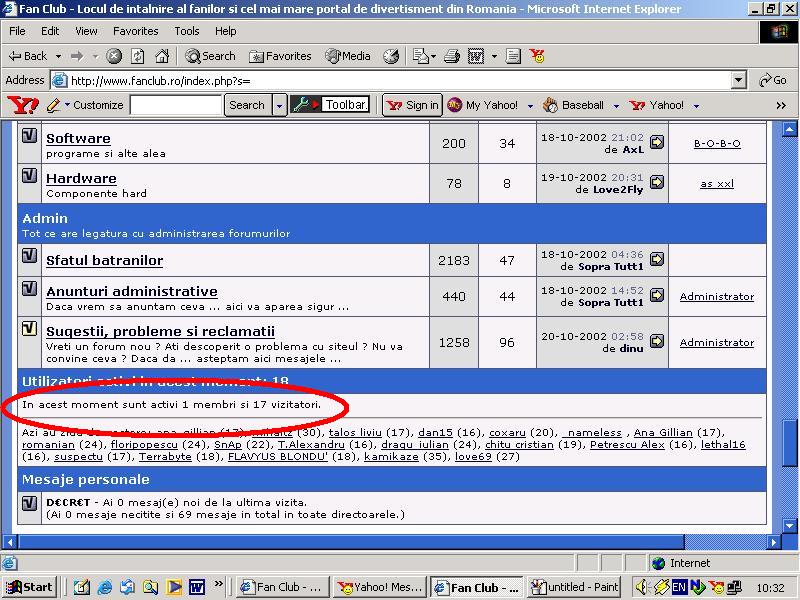
Task: Open the Favorites pane
Action: coord(280,56)
